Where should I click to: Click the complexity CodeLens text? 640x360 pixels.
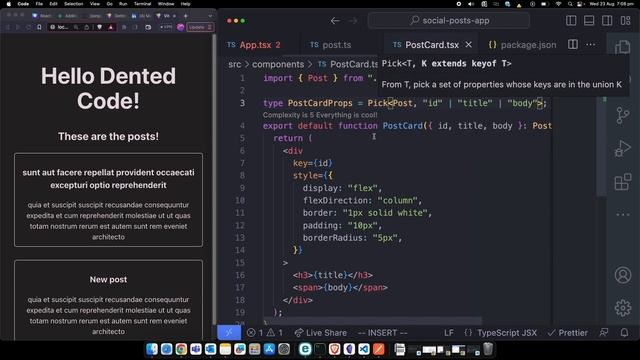320,115
